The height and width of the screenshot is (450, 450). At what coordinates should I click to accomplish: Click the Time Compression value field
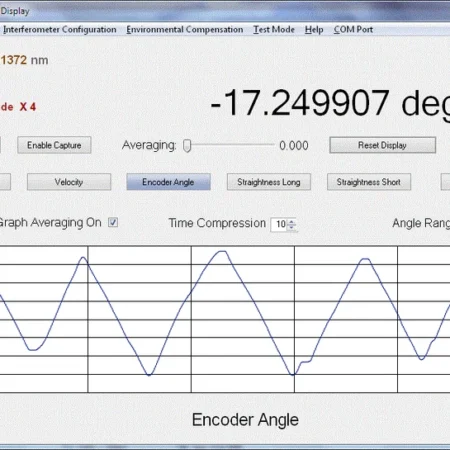click(x=280, y=224)
